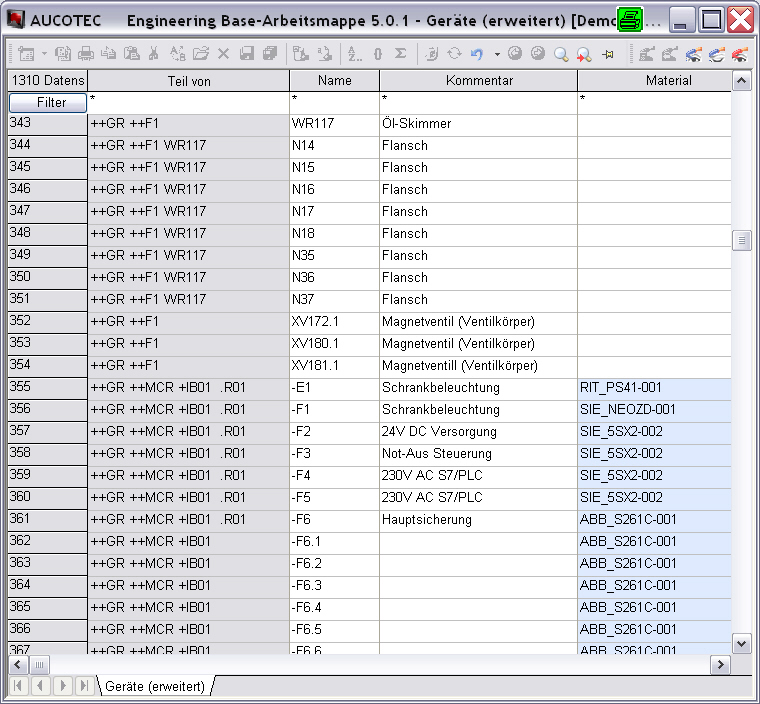Screen dimensions: 760x704
Task: Click the circular refresh arrows icon
Action: (x=454, y=54)
